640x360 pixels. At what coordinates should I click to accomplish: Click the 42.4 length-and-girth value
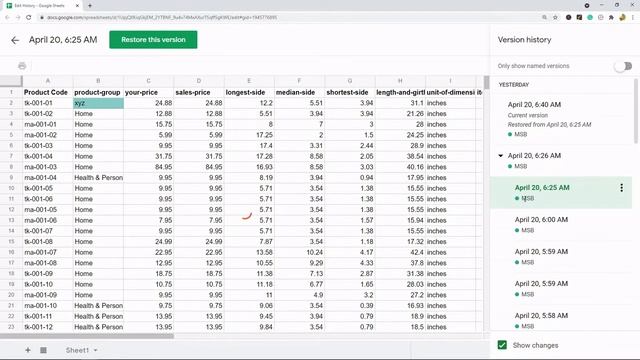click(x=400, y=252)
